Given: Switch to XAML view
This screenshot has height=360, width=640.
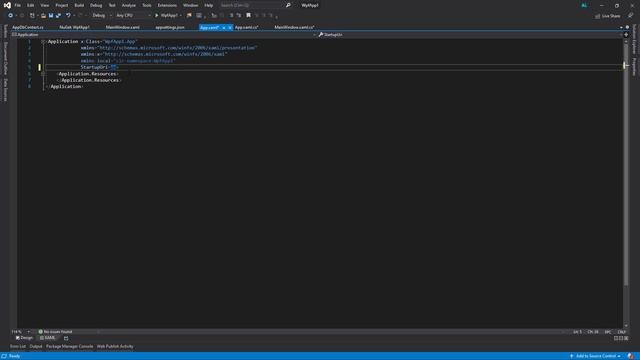Looking at the screenshot, I should [x=48, y=338].
